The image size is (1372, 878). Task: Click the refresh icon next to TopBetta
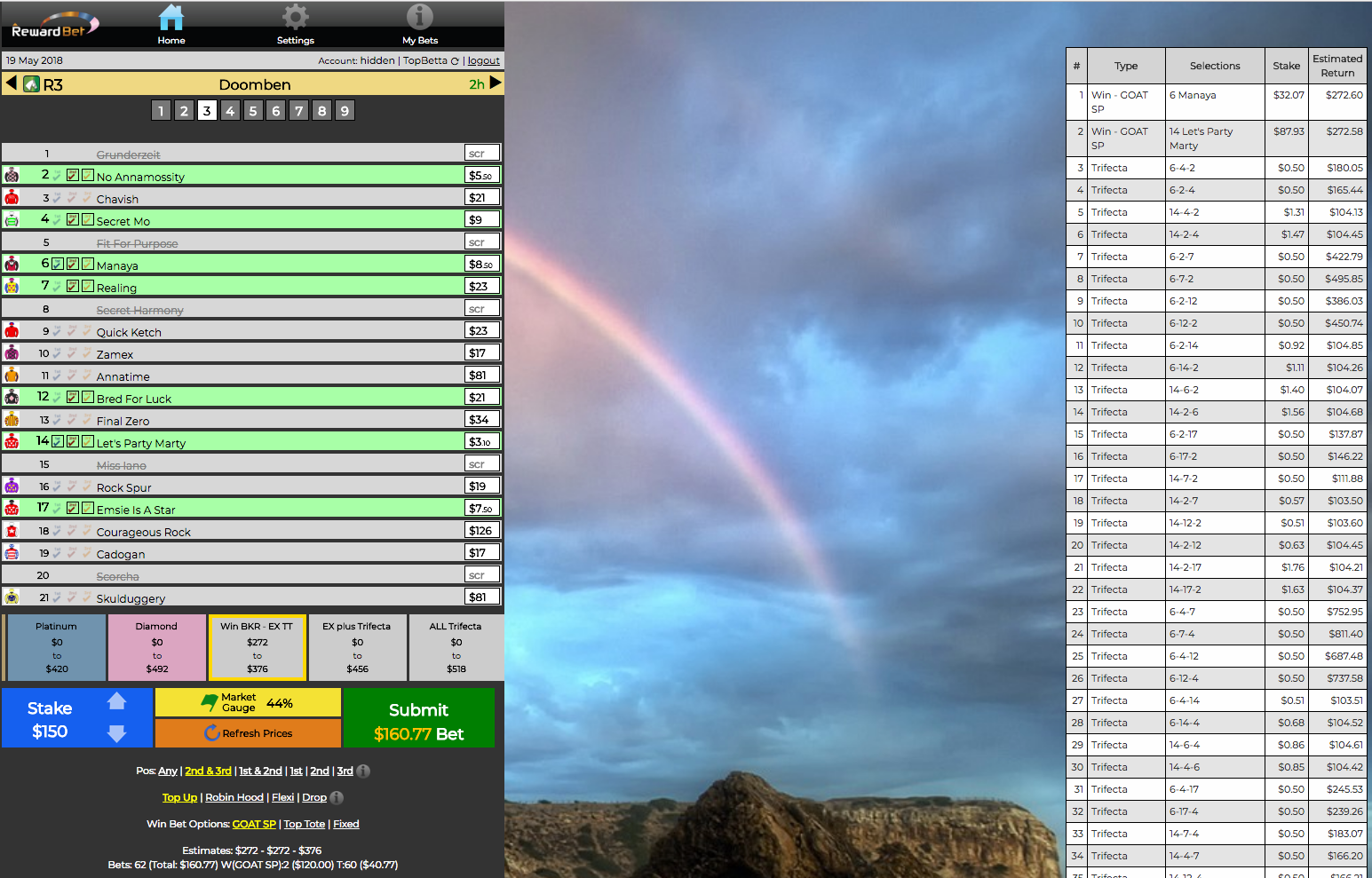click(455, 61)
